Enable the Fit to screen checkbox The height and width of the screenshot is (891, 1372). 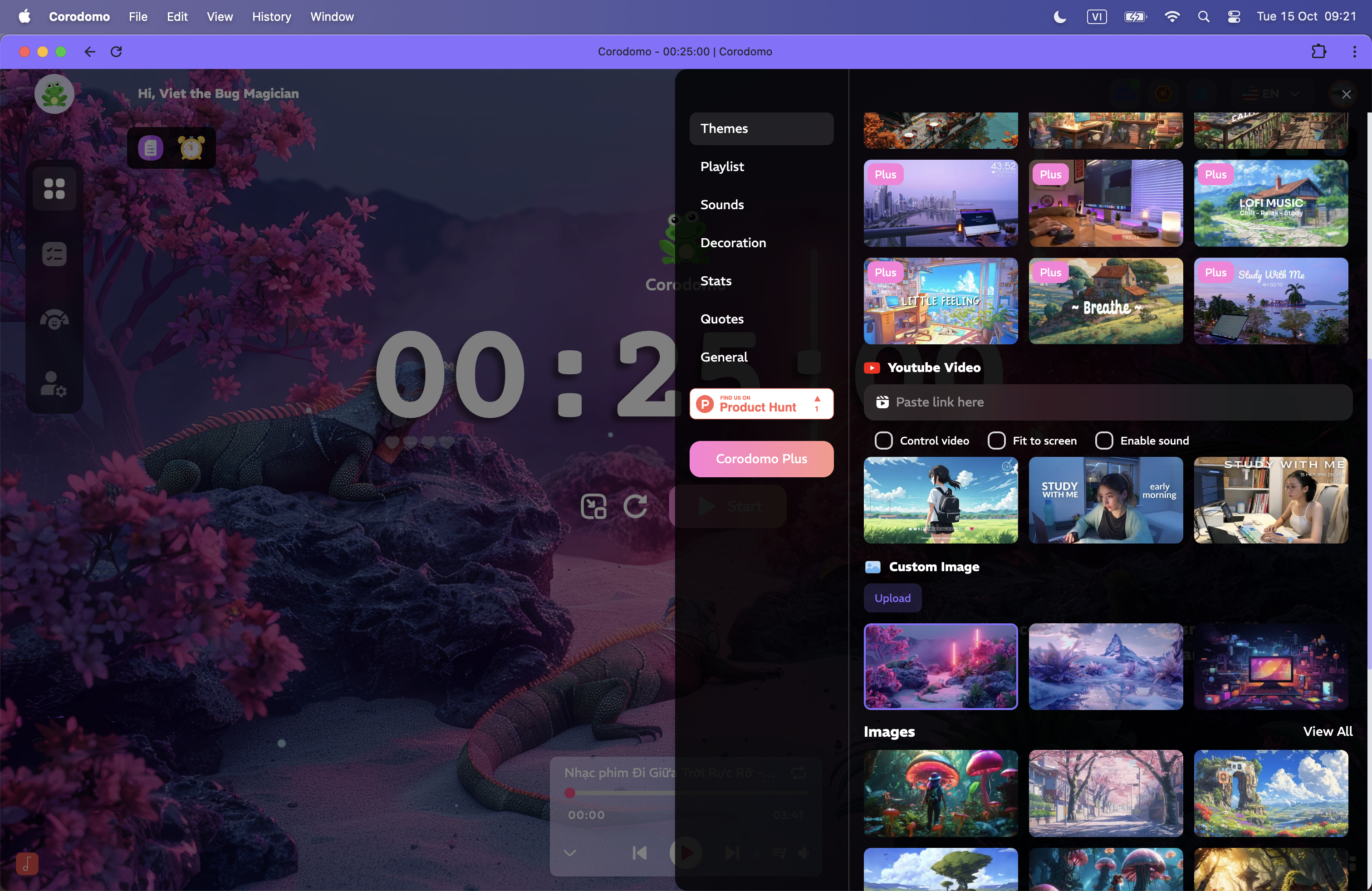pos(997,441)
